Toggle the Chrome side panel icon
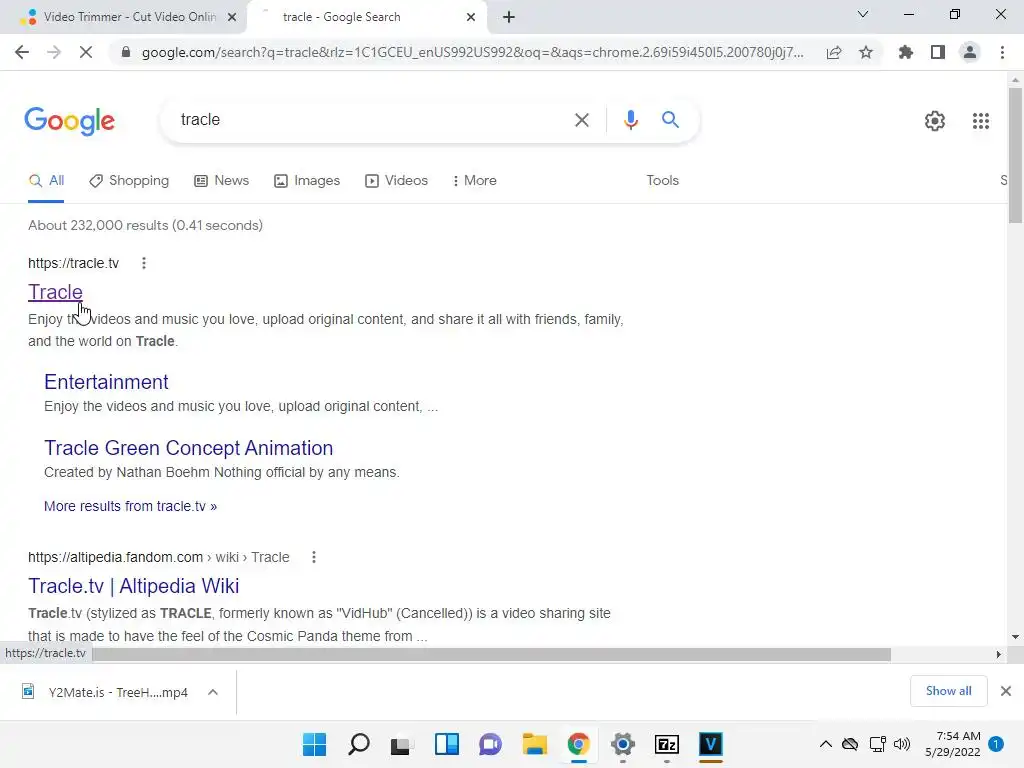The image size is (1024, 768). (938, 52)
